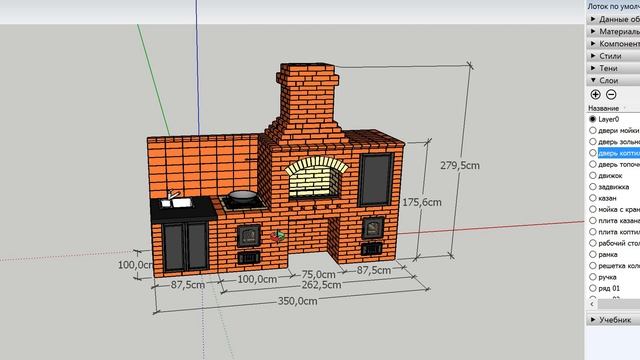Click the remove layer minus icon
The width and height of the screenshot is (640, 360).
611,95
